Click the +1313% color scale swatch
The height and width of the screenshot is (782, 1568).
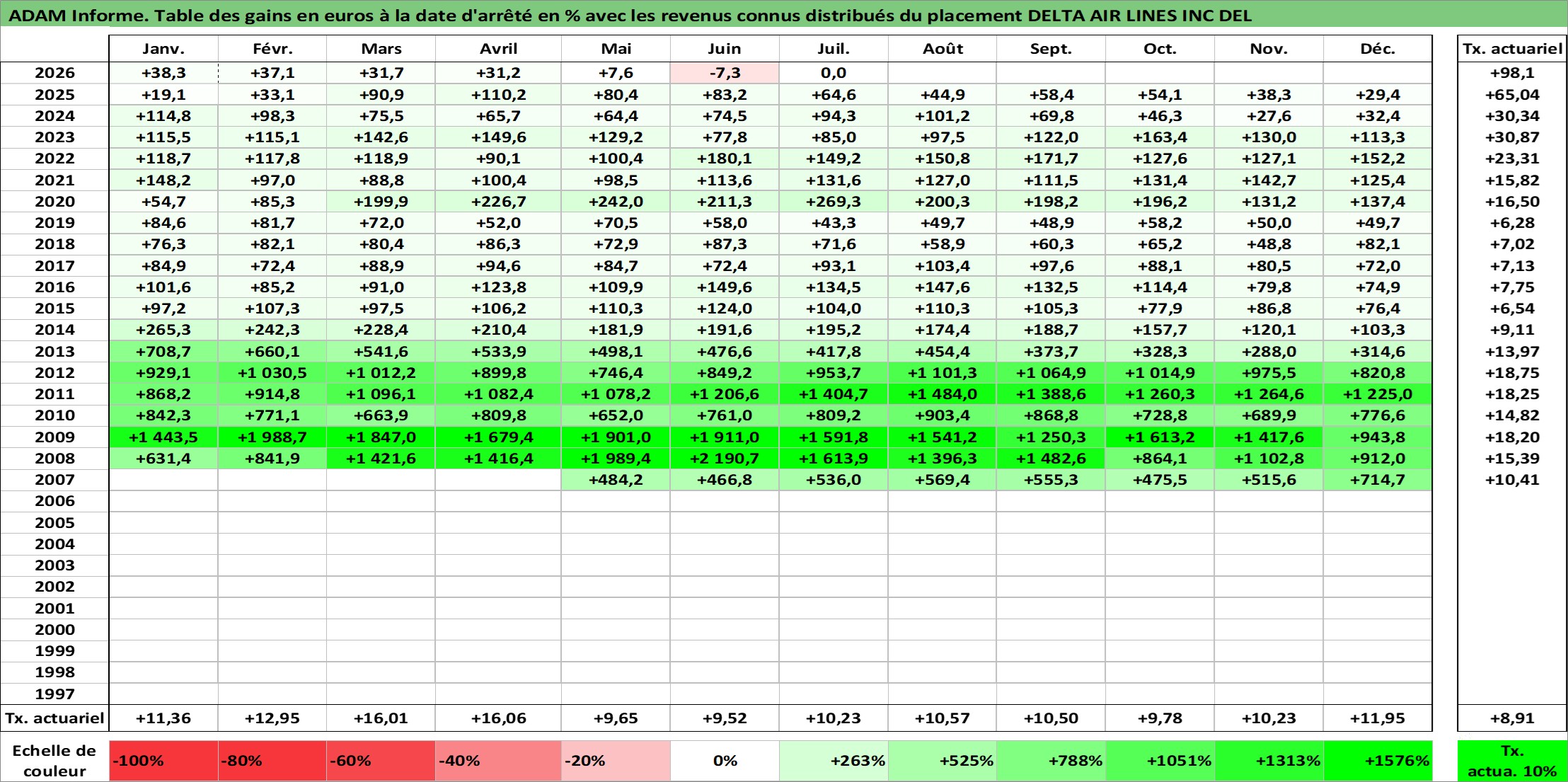pos(1269,761)
